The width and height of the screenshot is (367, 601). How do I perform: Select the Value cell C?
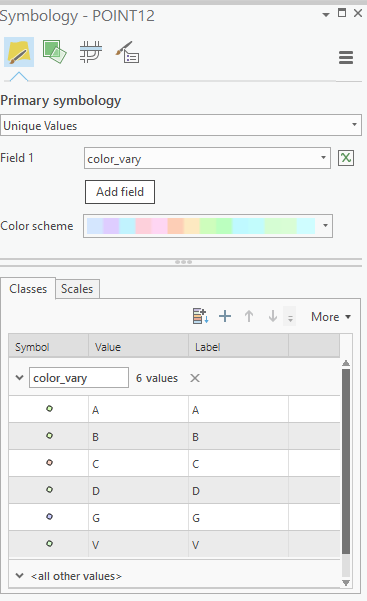pyautogui.click(x=138, y=463)
